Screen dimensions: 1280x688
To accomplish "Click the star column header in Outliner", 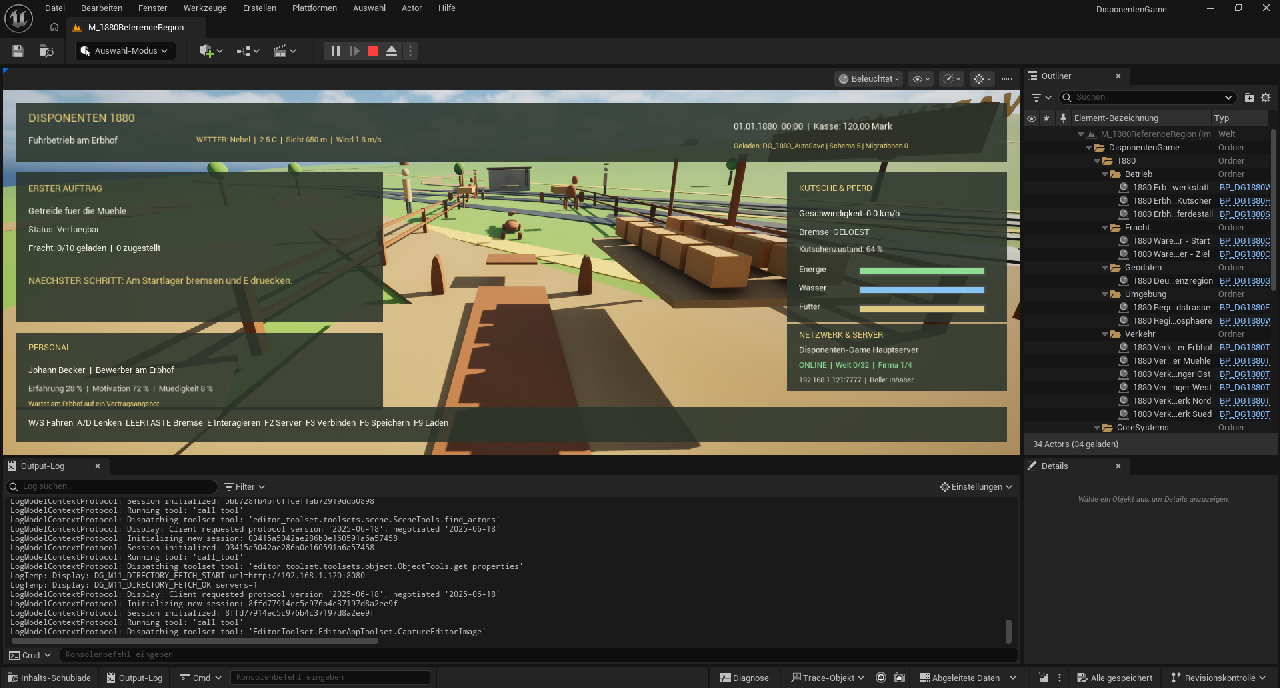I will [1046, 118].
